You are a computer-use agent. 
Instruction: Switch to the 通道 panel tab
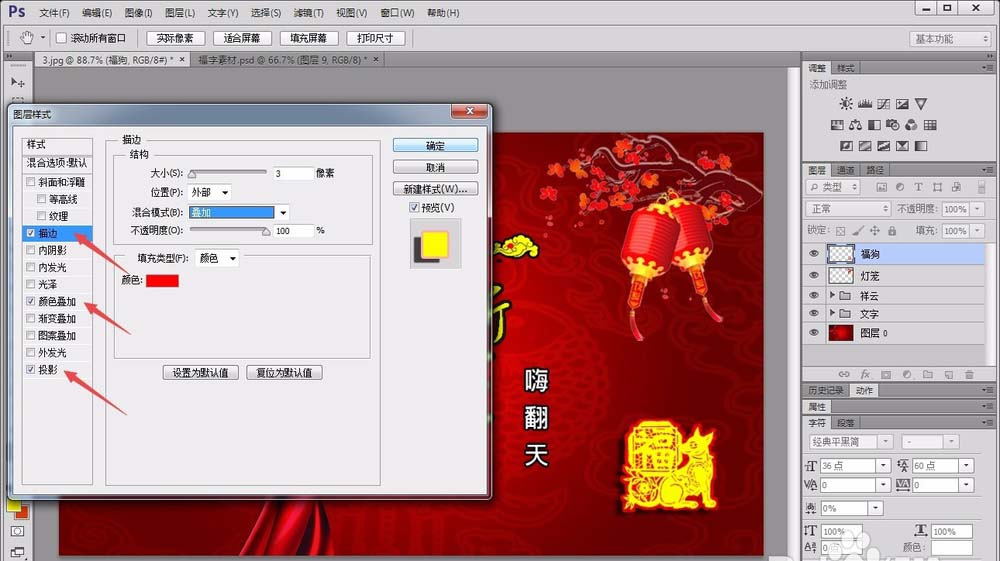click(846, 170)
